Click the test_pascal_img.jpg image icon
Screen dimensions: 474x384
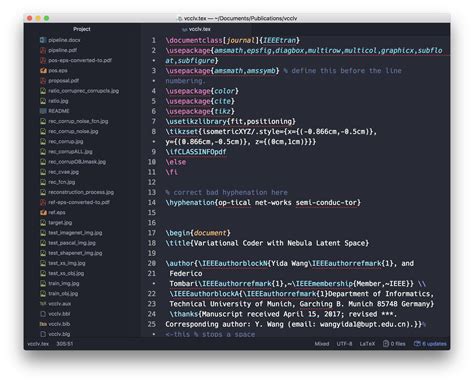pyautogui.click(x=43, y=243)
